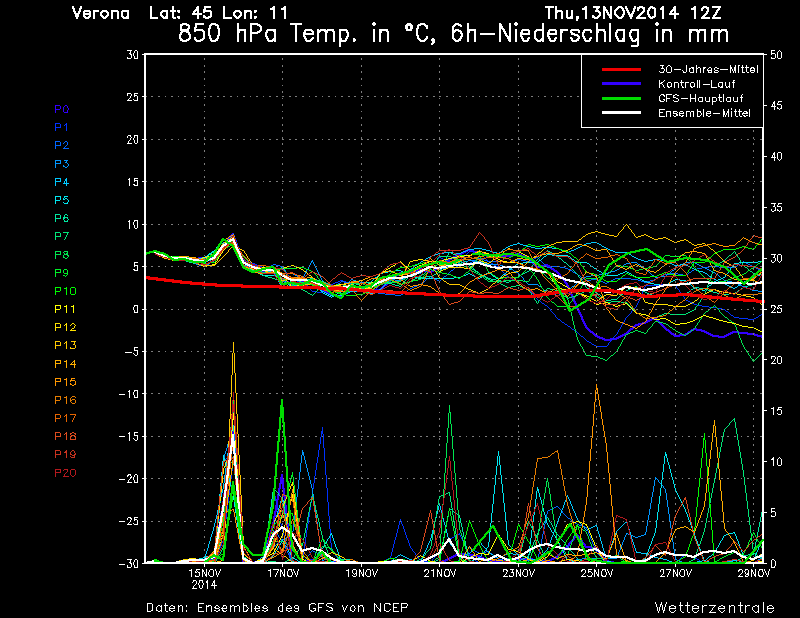
Task: Select the "-20" temperature axis value
Action: (129, 479)
